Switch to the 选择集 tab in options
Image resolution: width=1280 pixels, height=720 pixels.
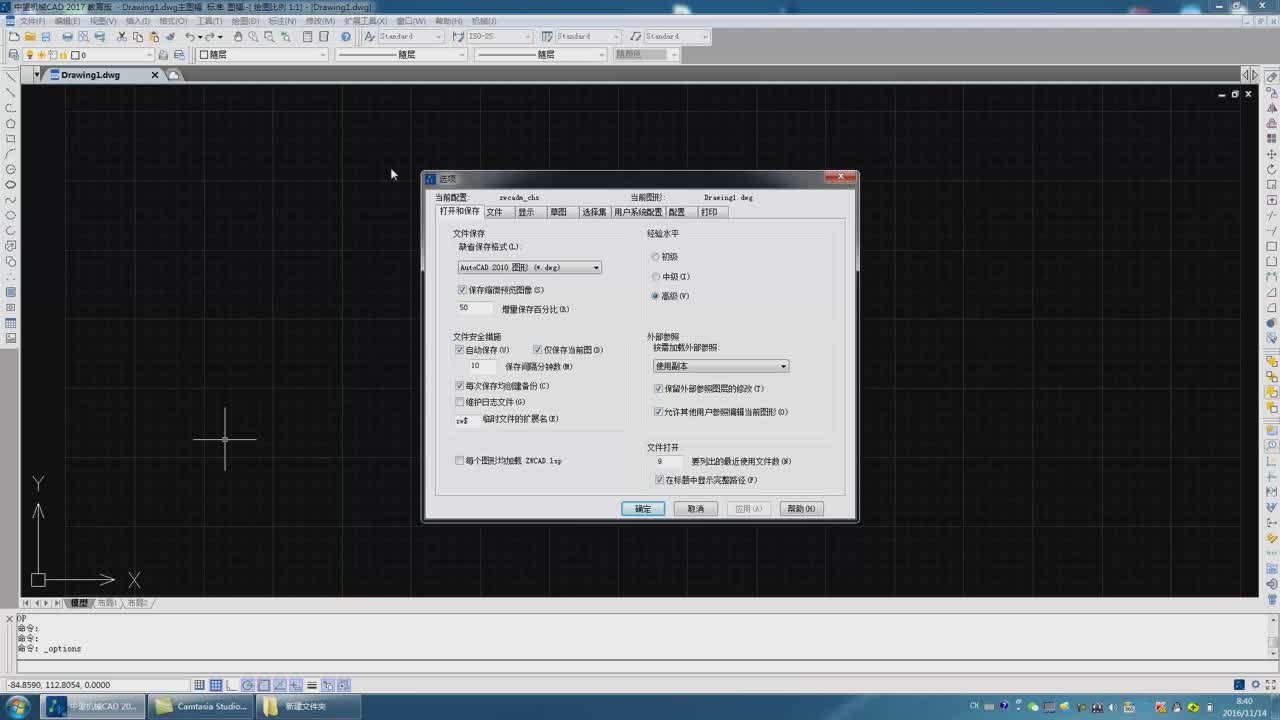click(595, 212)
